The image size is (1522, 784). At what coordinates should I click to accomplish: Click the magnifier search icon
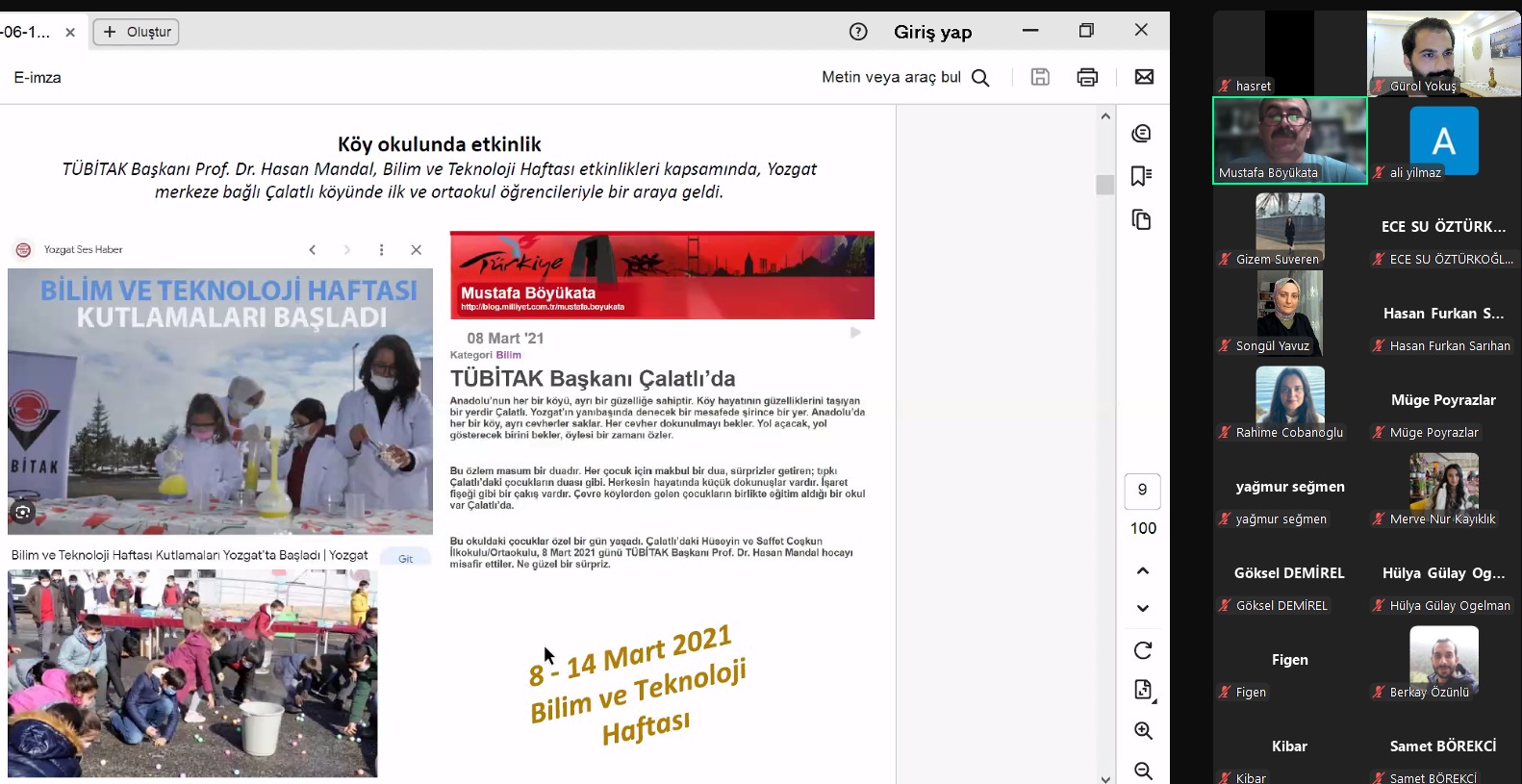(980, 78)
